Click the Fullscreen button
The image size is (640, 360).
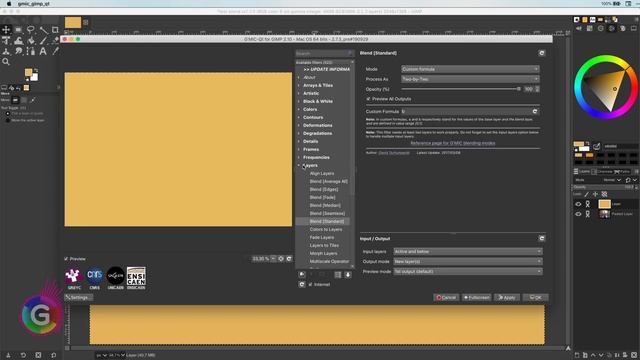click(x=476, y=298)
